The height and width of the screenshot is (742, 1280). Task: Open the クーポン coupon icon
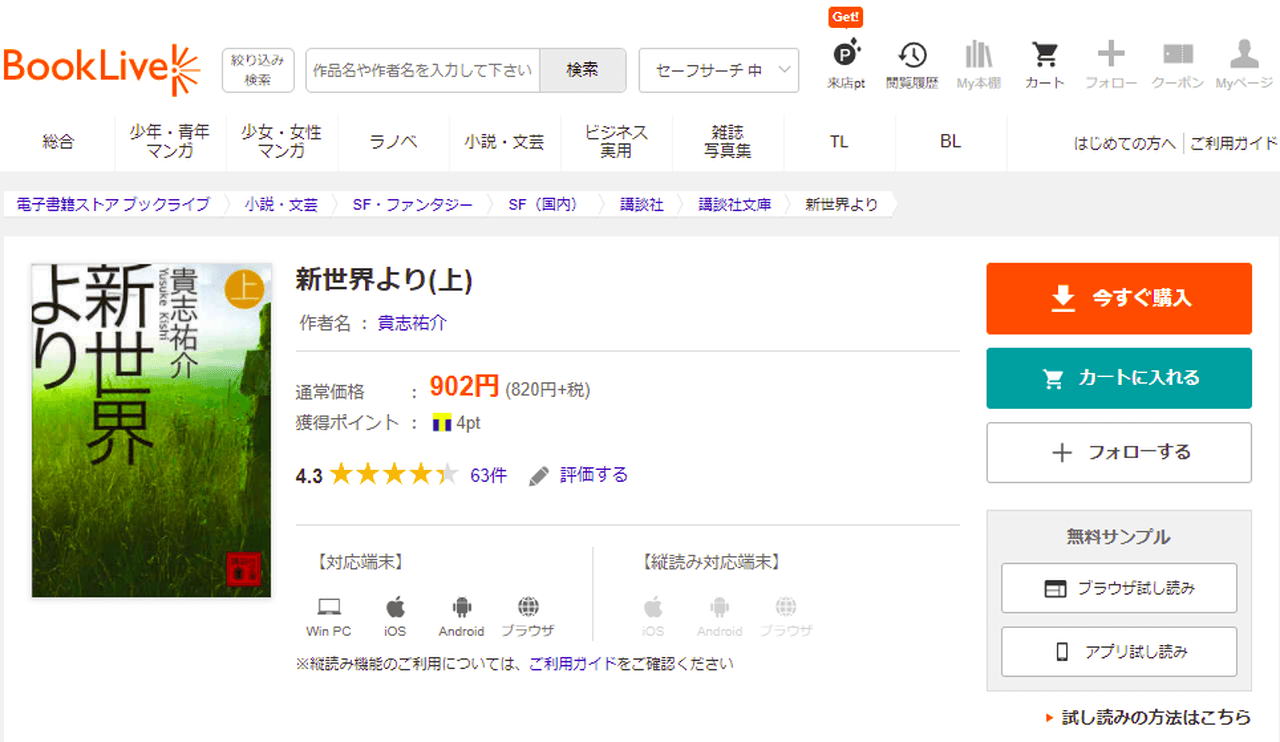pos(1177,65)
